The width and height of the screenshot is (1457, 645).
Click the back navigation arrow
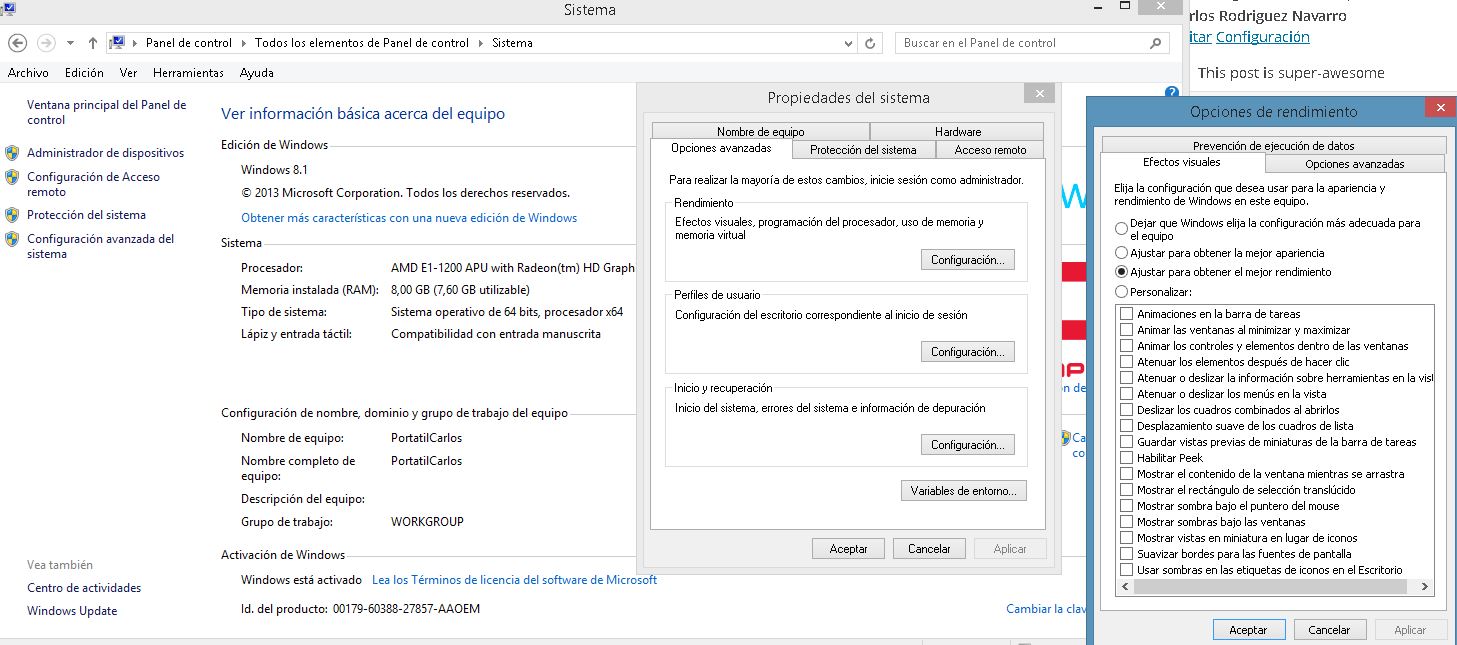[x=17, y=43]
